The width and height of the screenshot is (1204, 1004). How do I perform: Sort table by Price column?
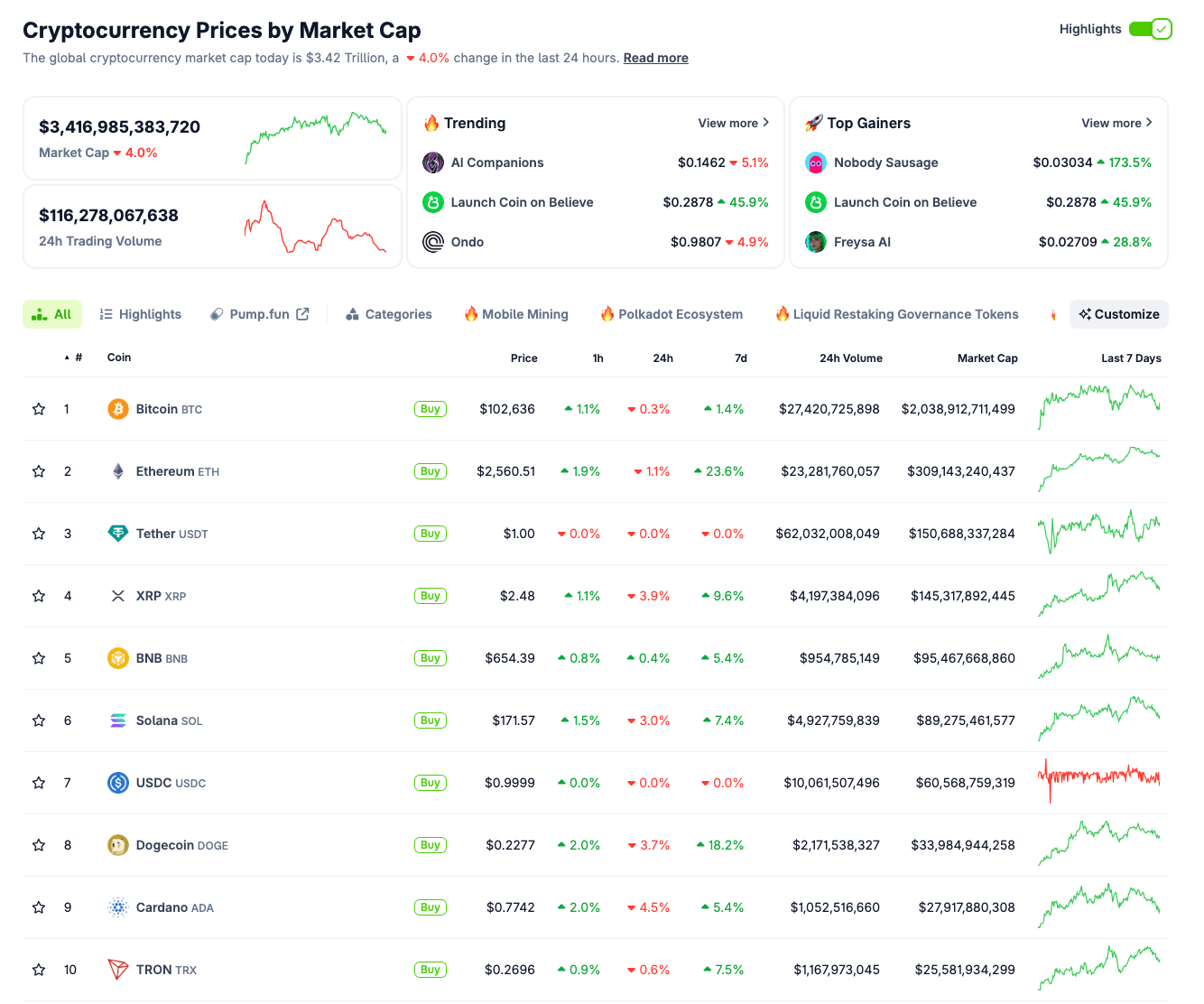point(523,358)
